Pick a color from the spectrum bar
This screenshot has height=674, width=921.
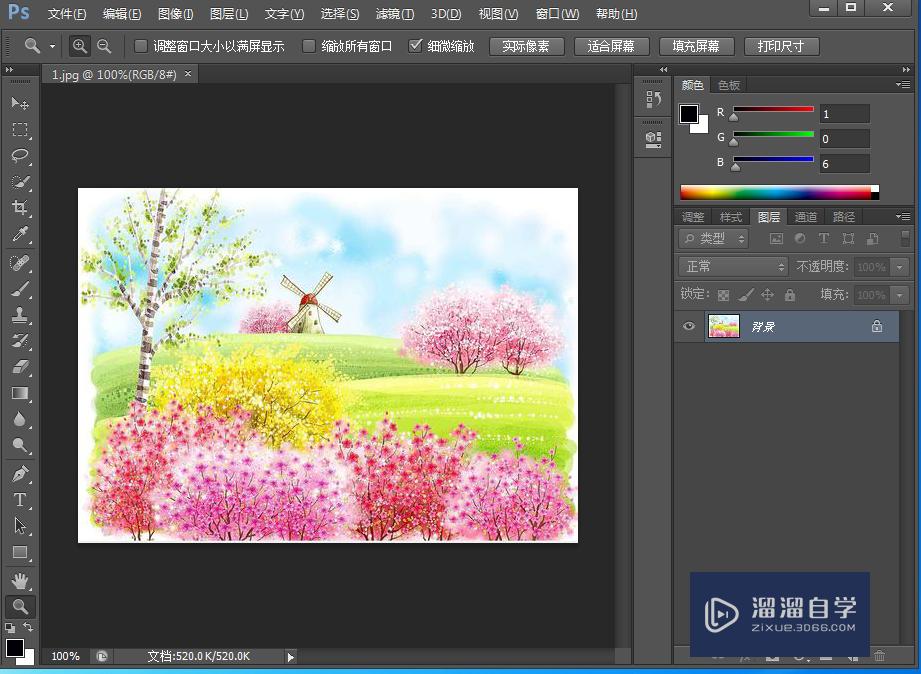[775, 193]
